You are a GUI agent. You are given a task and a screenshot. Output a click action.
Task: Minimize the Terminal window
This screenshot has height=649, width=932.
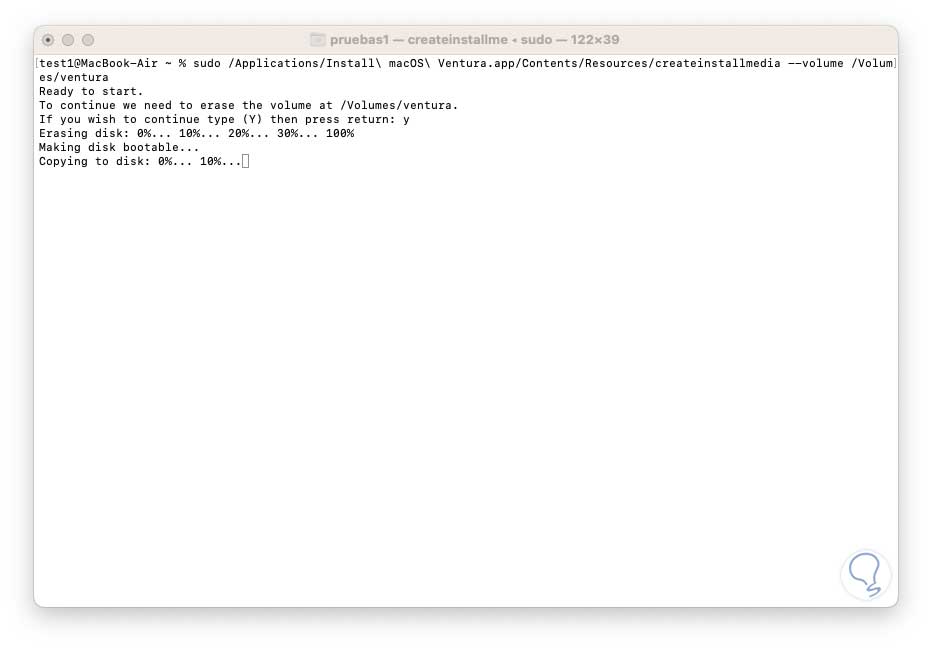pyautogui.click(x=68, y=40)
